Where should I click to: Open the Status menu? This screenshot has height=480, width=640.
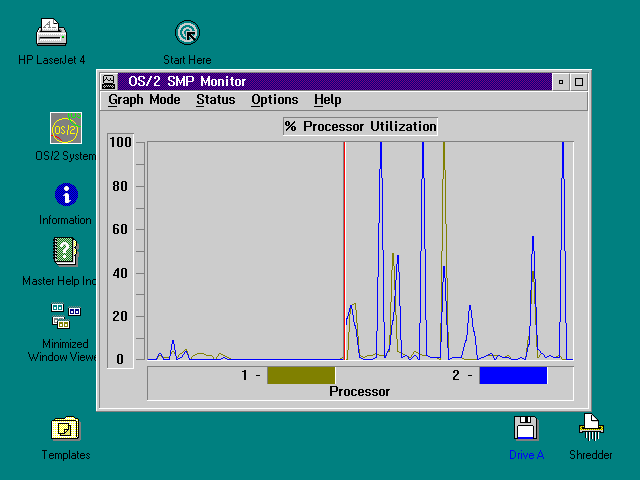coord(215,100)
